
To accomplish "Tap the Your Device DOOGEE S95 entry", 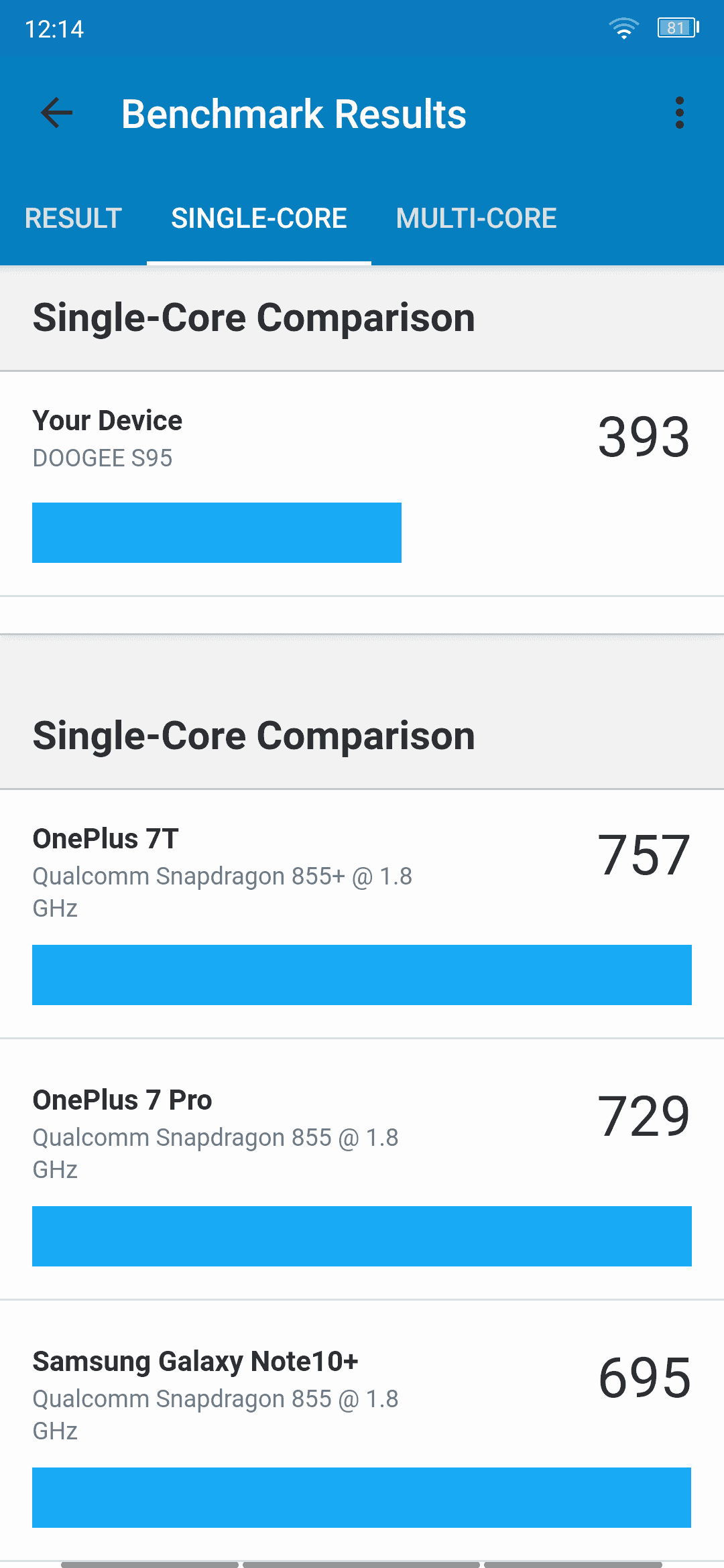I will click(362, 484).
